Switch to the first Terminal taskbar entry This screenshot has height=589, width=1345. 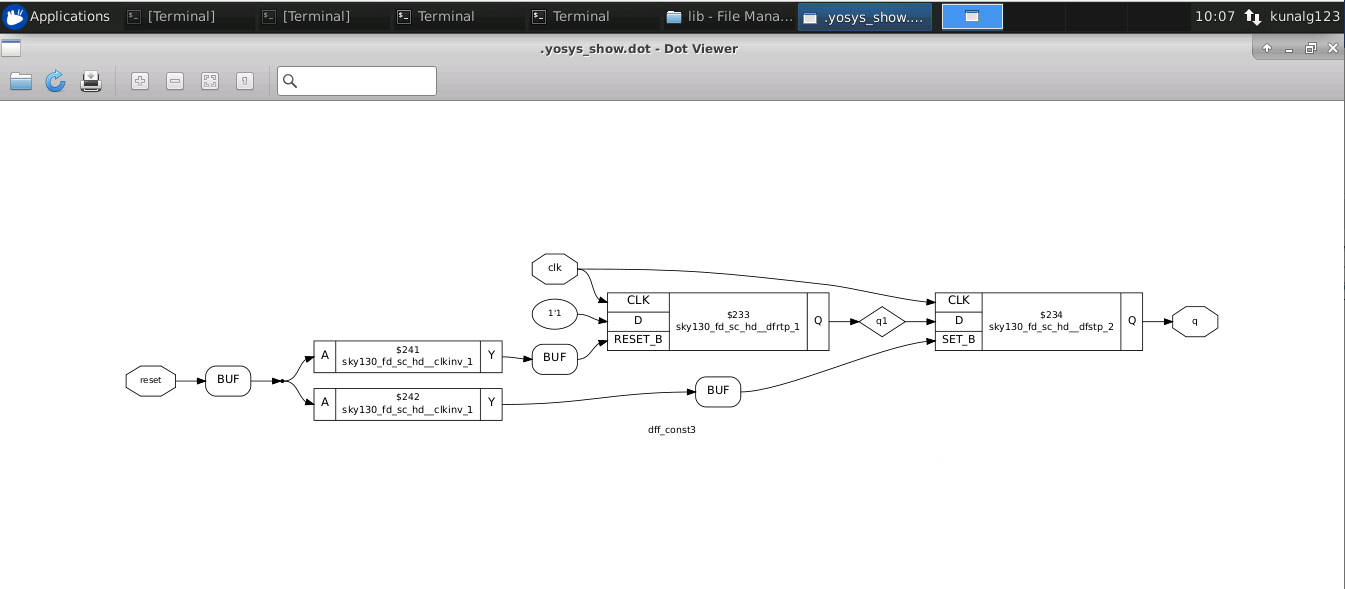pyautogui.click(x=178, y=16)
